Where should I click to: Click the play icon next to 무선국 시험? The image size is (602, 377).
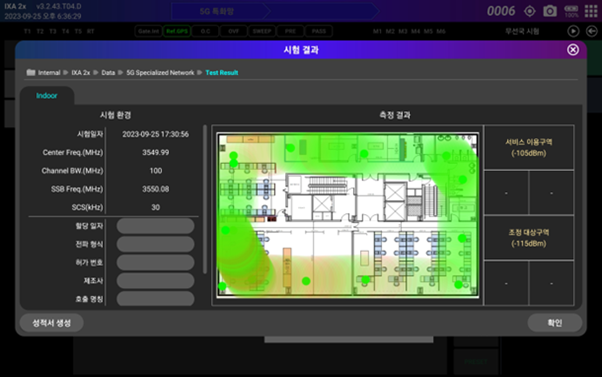point(573,31)
